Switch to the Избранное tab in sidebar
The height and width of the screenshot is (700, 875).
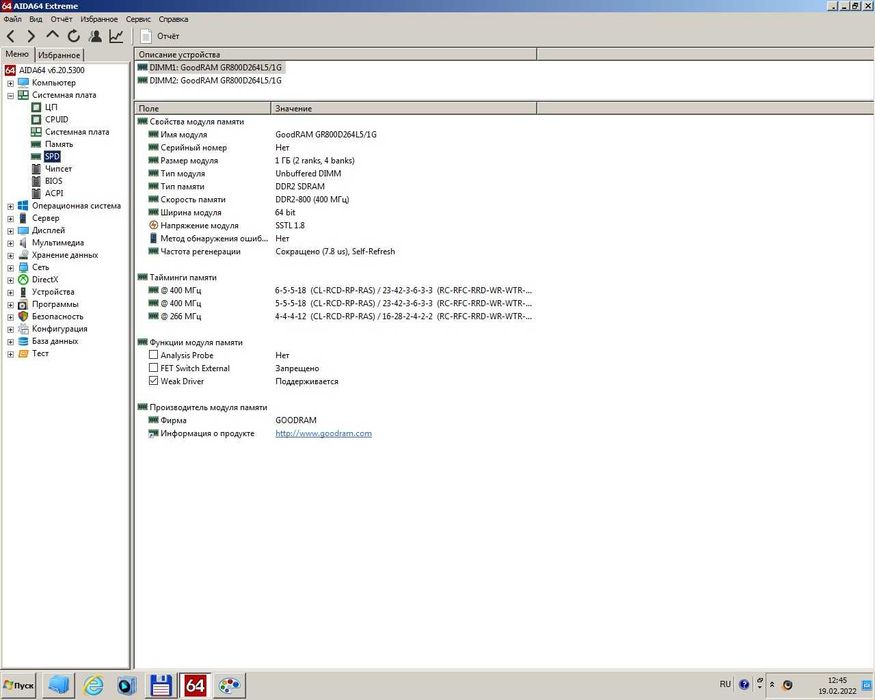point(60,55)
